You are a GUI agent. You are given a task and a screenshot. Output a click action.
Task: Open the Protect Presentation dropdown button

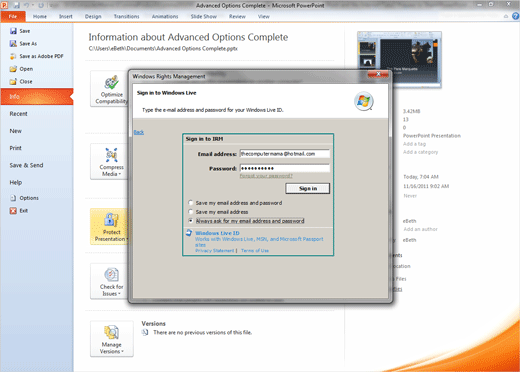(x=110, y=227)
